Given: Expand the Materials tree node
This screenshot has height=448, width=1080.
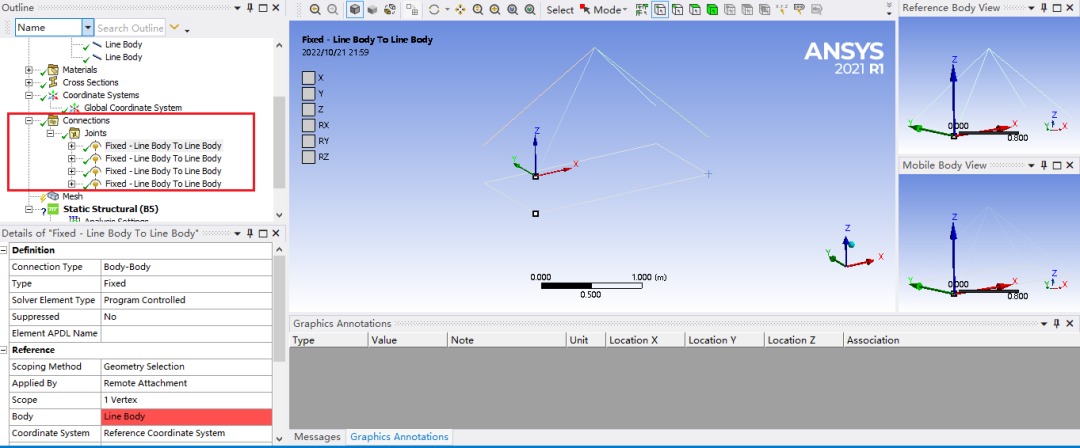Looking at the screenshot, I should [x=28, y=70].
